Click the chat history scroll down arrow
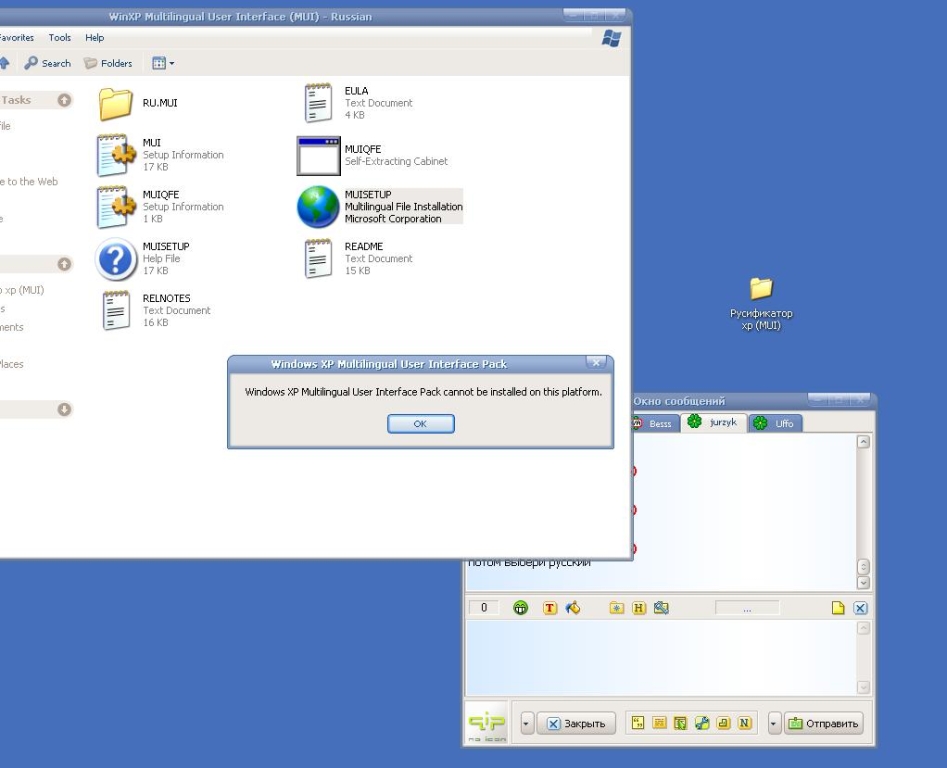The height and width of the screenshot is (768, 947). 864,583
